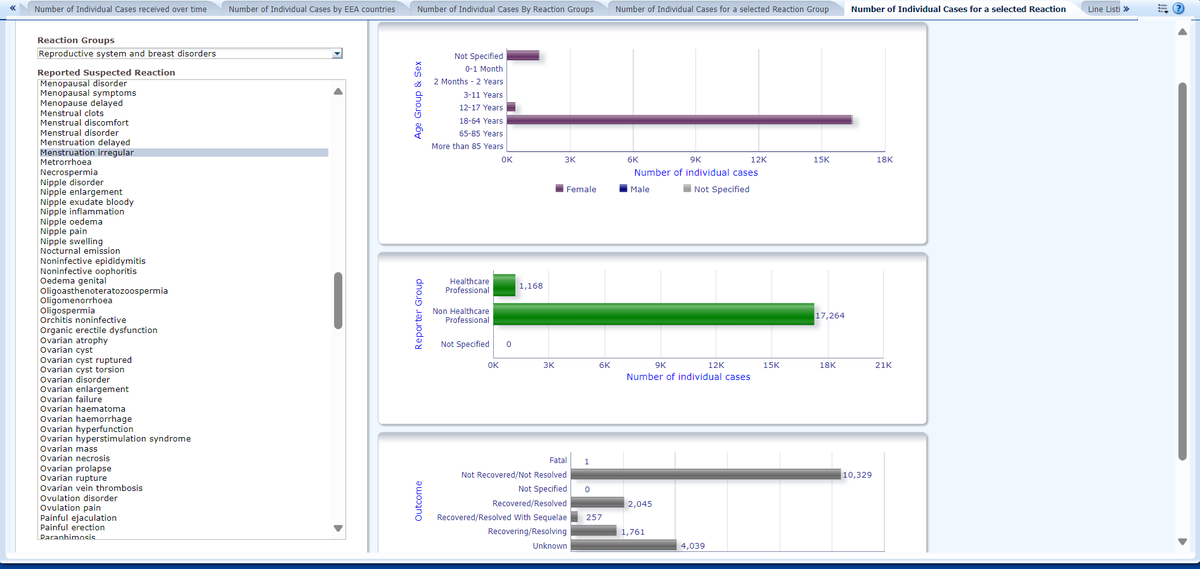Open the Reaction Groups dropdown
The height and width of the screenshot is (569, 1200).
point(336,53)
